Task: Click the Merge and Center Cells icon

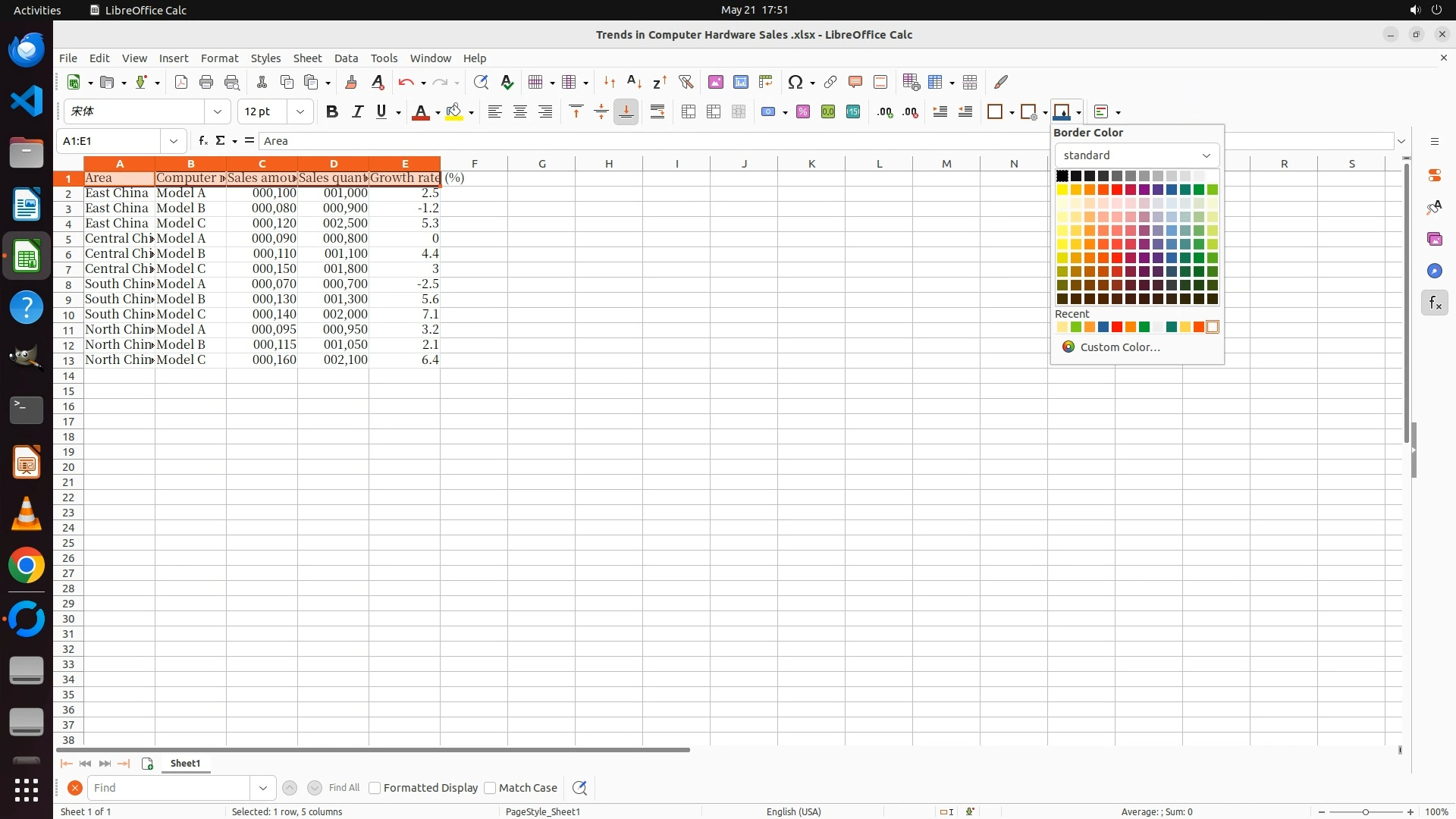Action: [689, 112]
